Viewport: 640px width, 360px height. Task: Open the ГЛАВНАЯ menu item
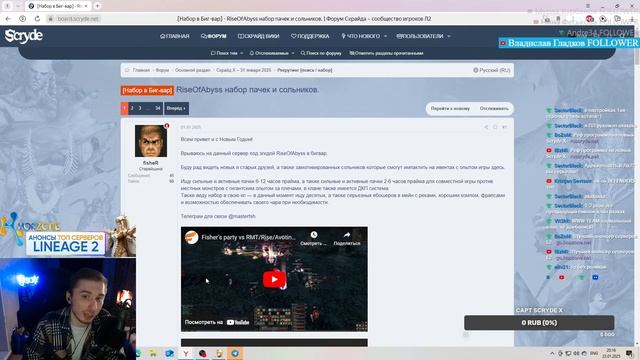point(174,36)
